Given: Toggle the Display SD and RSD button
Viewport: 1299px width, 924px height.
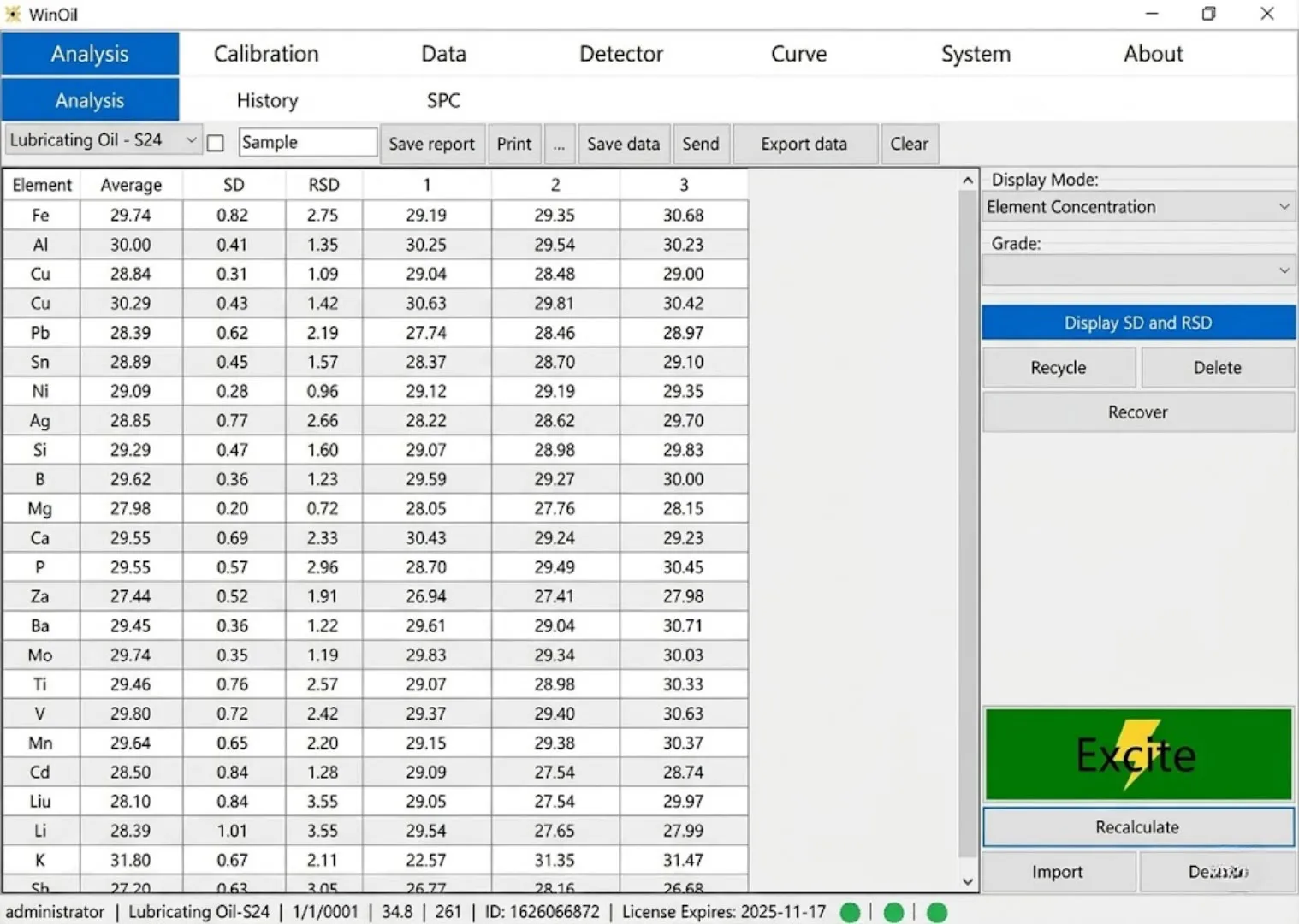Looking at the screenshot, I should (x=1138, y=323).
